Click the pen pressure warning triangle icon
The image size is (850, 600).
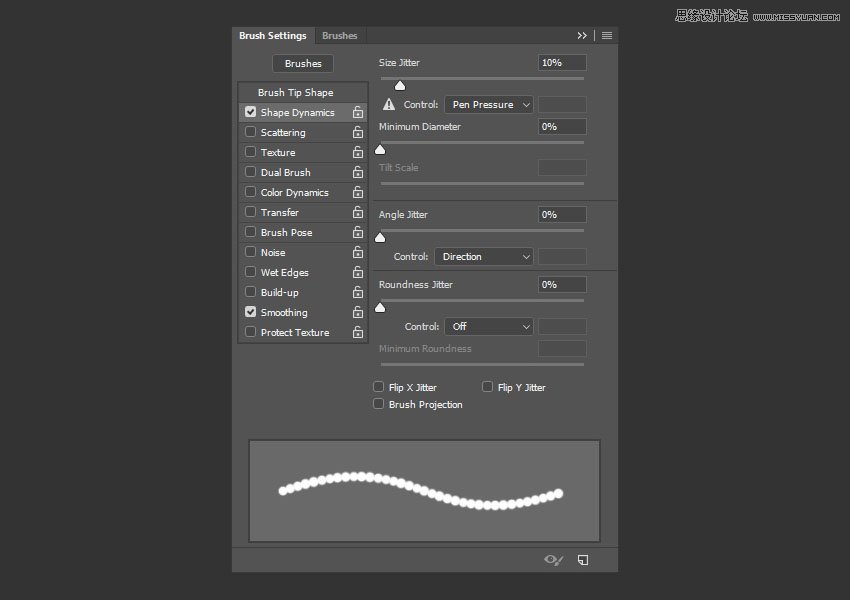point(390,104)
